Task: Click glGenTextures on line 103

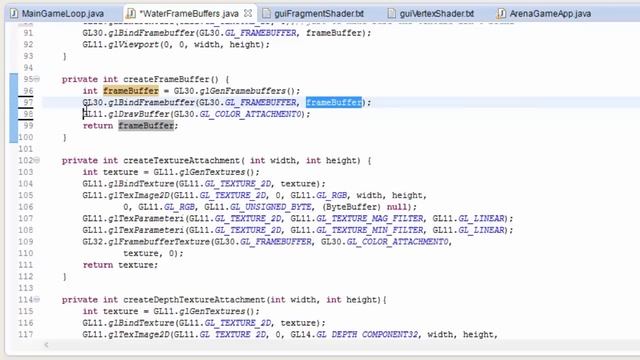Action: tap(213, 172)
